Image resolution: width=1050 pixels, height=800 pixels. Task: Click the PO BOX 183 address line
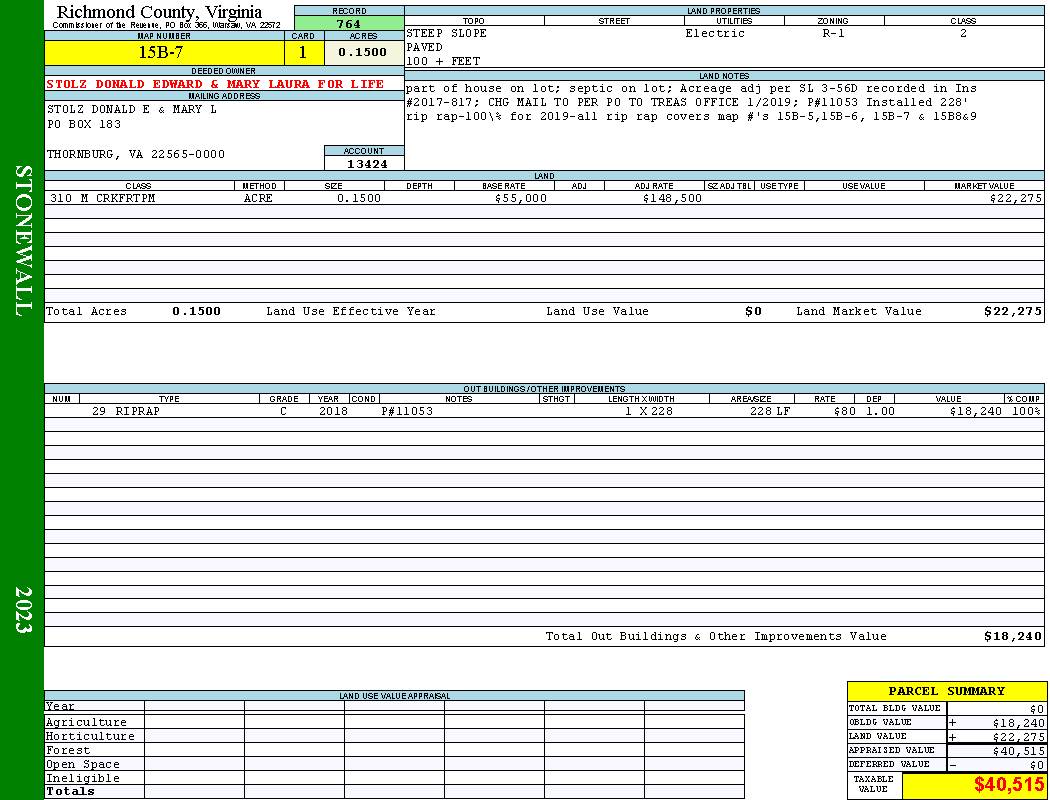[x=84, y=124]
